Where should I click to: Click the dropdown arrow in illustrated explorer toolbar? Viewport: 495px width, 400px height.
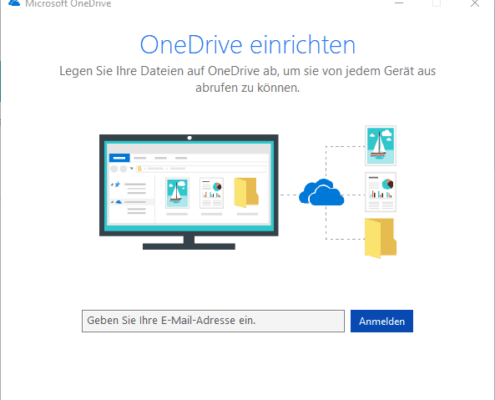point(132,169)
